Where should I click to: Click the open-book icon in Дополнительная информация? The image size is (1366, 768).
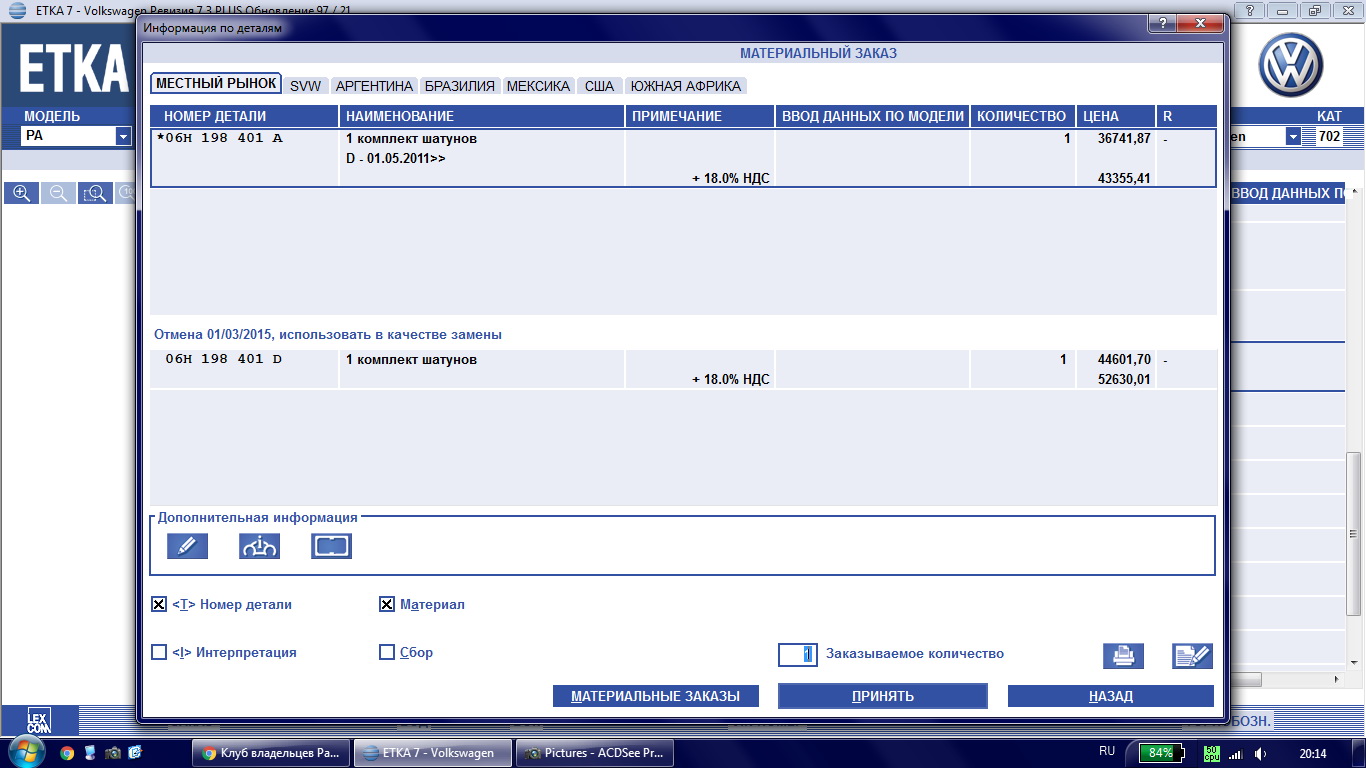point(332,546)
